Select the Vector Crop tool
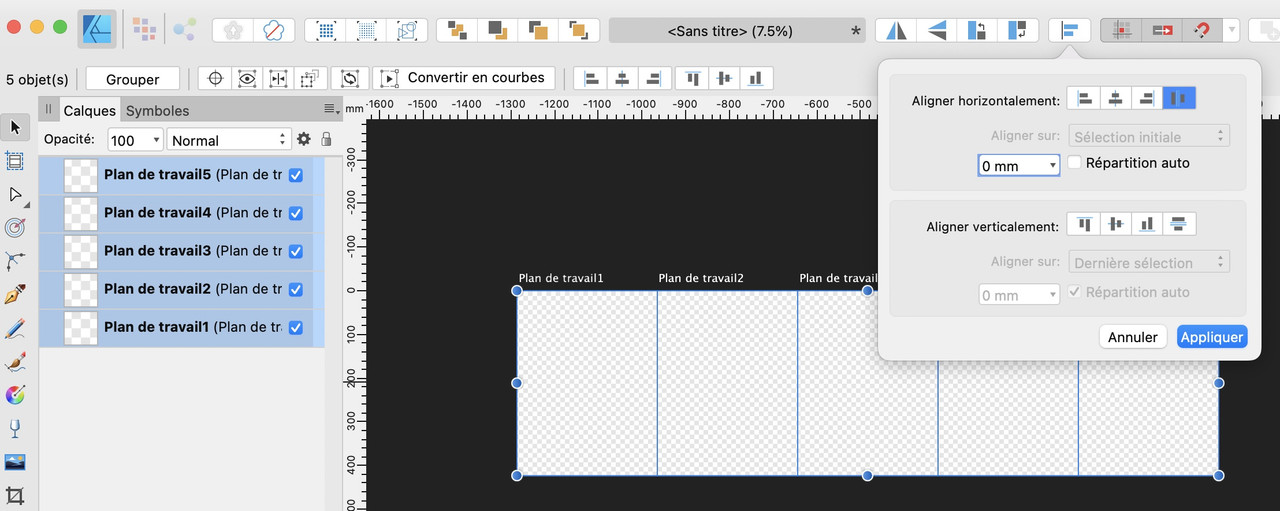The width and height of the screenshot is (1280, 511). pyautogui.click(x=15, y=495)
